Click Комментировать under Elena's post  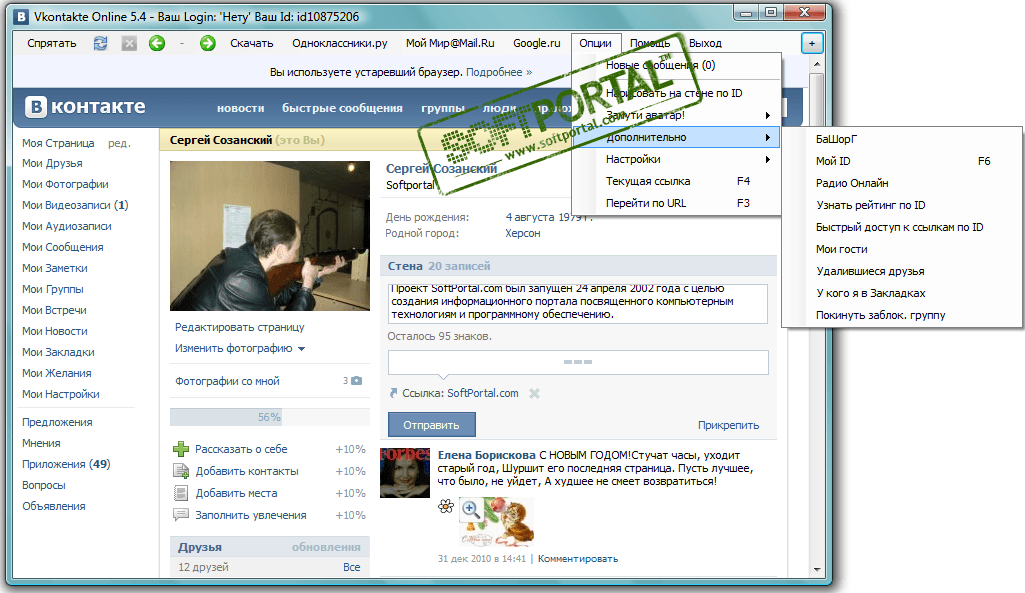pyautogui.click(x=578, y=558)
